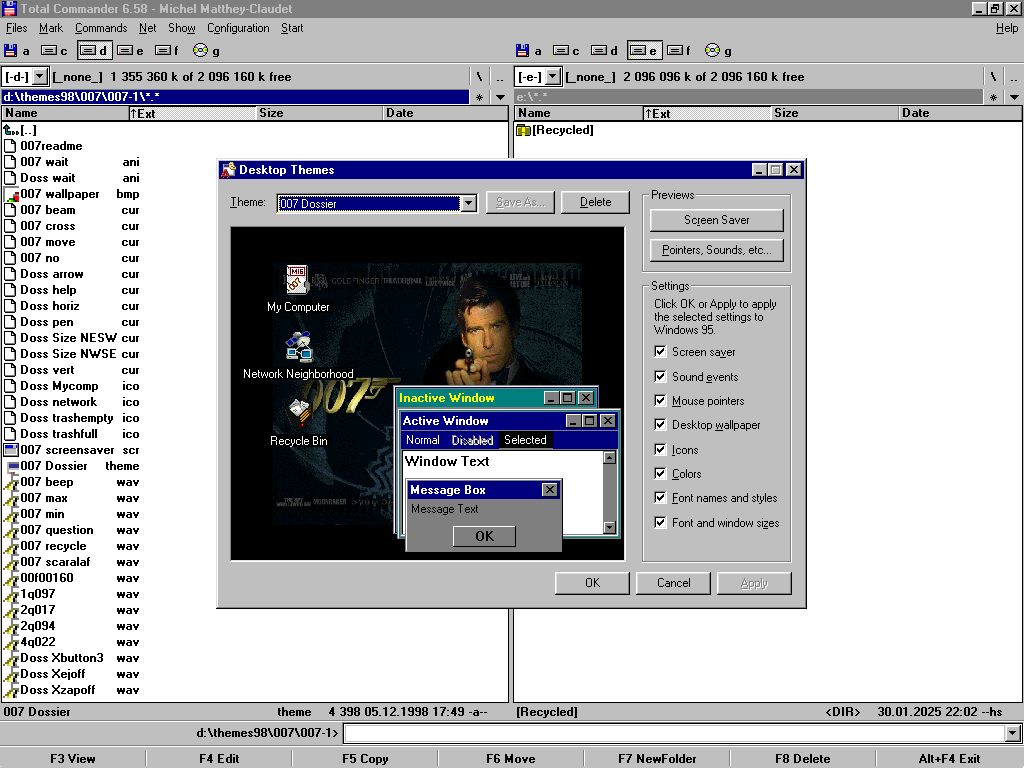Click the preview Window Text scrollbar down arrow

click(609, 527)
